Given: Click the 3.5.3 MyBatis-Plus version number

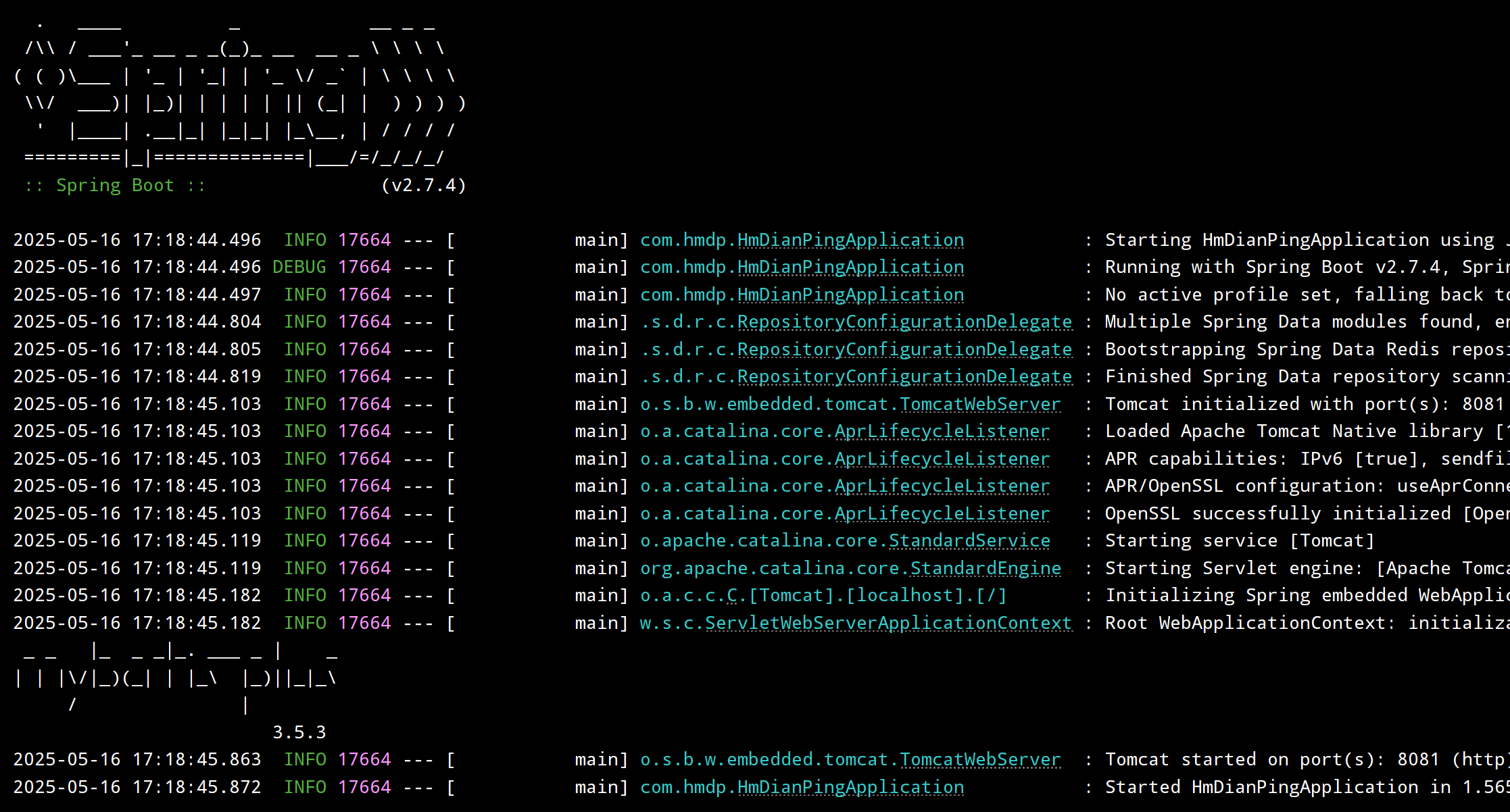Looking at the screenshot, I should coord(299,733).
